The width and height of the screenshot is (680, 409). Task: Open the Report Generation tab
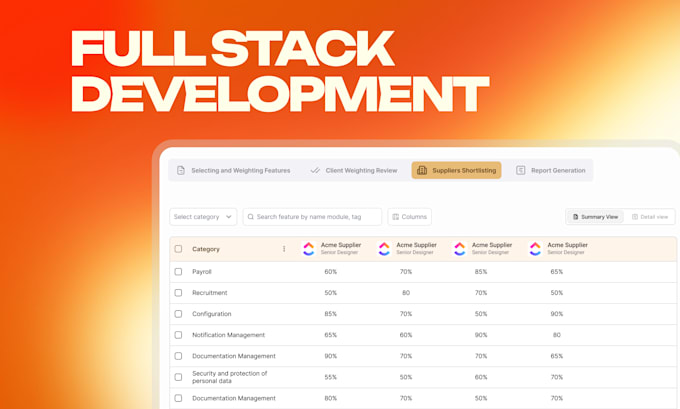551,170
